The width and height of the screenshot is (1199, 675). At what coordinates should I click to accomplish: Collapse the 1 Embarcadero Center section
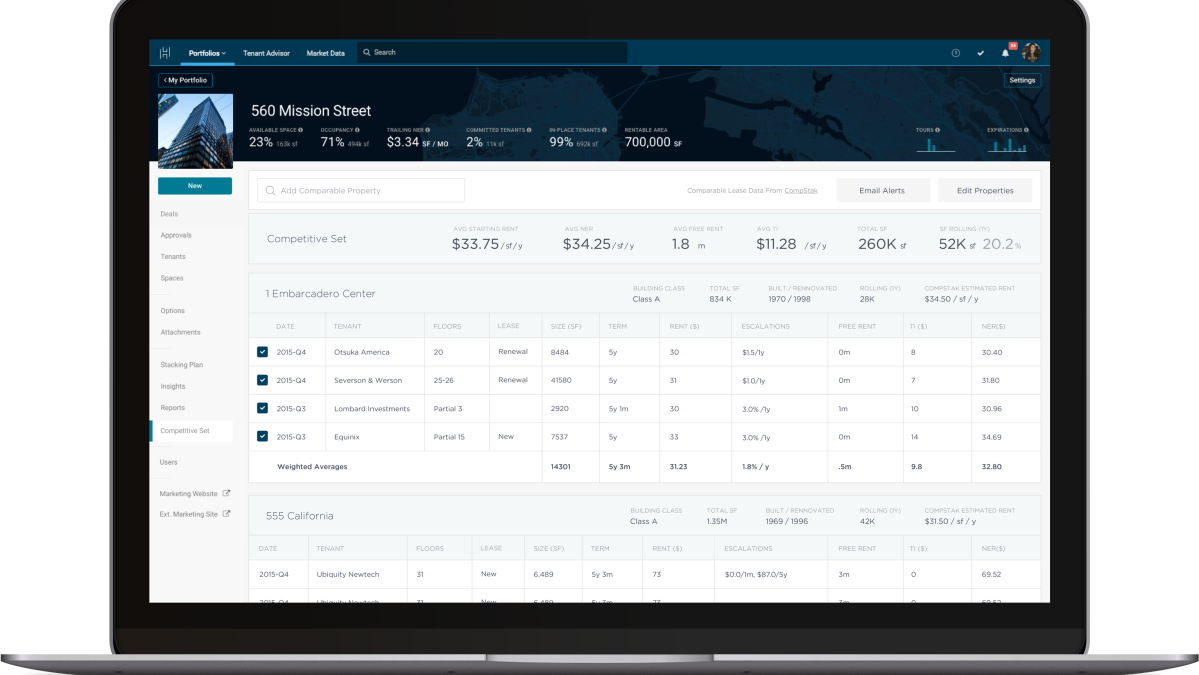tap(320, 293)
